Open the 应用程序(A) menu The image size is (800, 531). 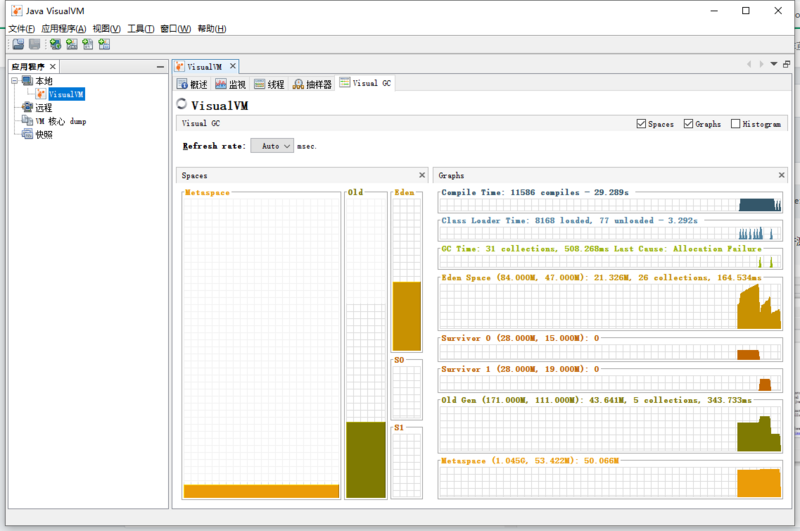point(64,29)
